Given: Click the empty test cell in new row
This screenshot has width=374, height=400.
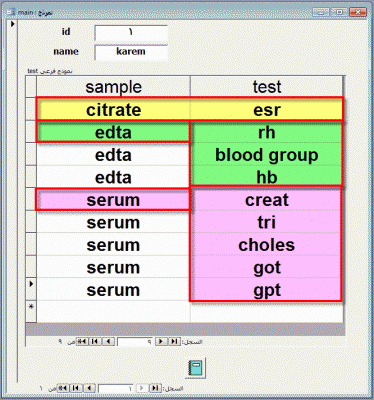Looking at the screenshot, I should 267,312.
